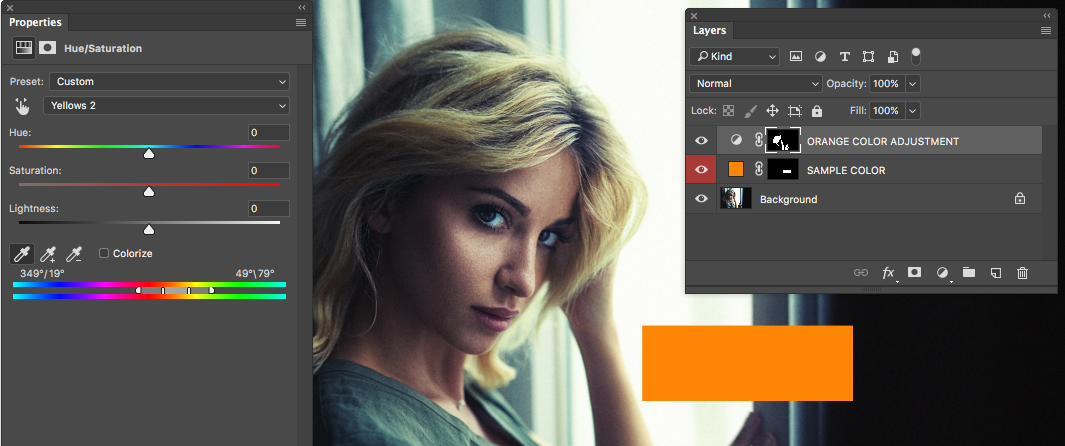This screenshot has width=1065, height=446.
Task: Hide the Background layer
Action: [702, 199]
